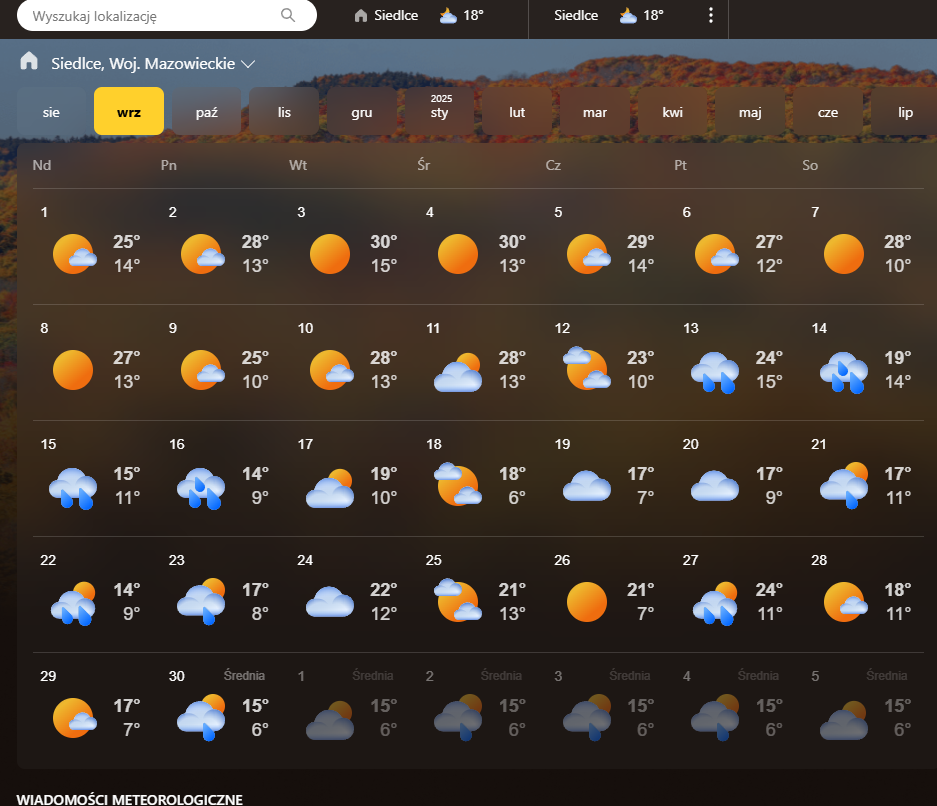The height and width of the screenshot is (806, 937).
Task: Select the rainy icon on September 30
Action: click(201, 718)
